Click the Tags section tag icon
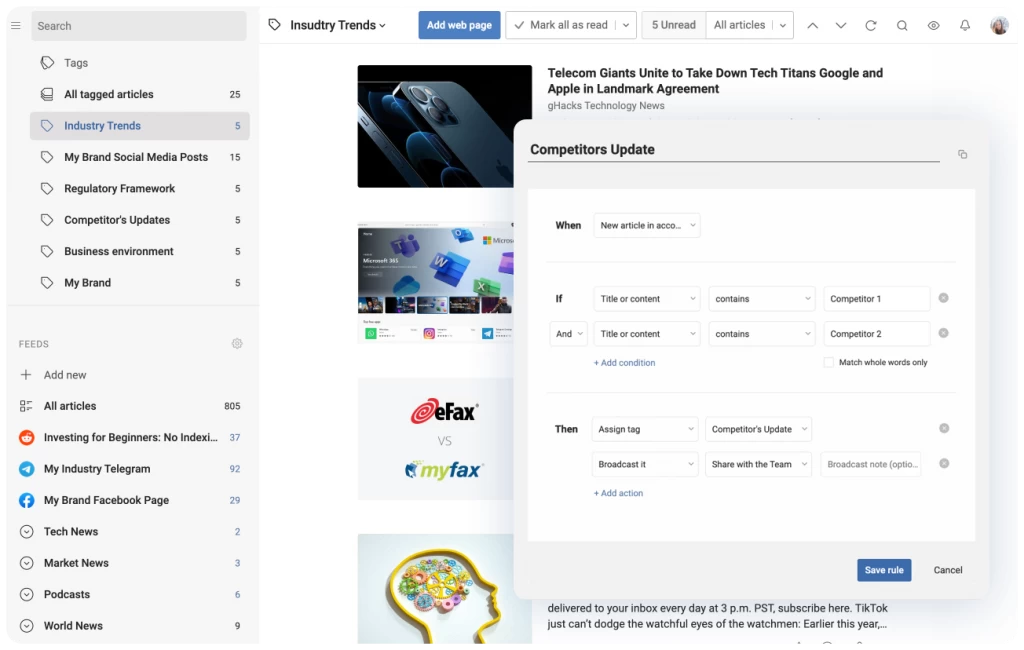The width and height of the screenshot is (1024, 650). [x=47, y=63]
